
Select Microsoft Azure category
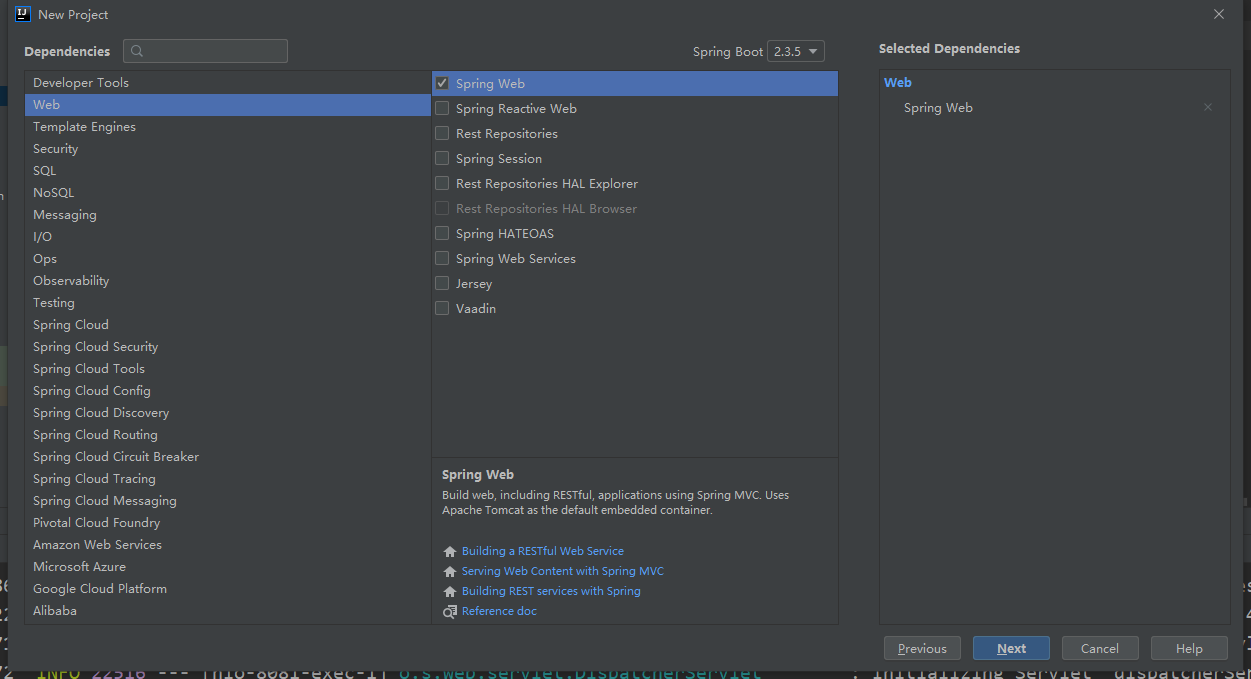coord(228,567)
